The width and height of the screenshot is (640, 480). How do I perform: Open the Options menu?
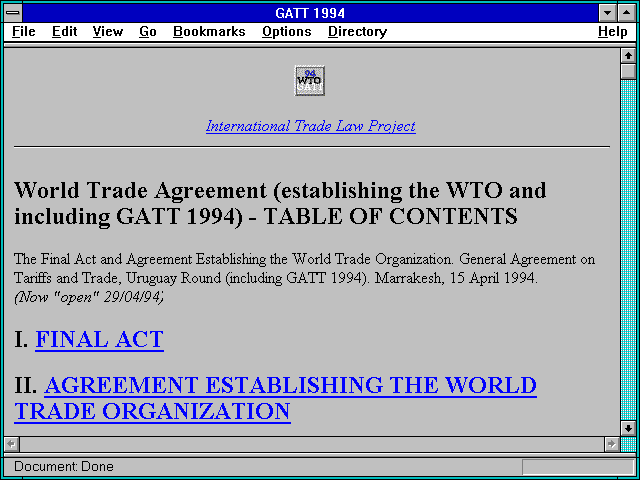coord(287,32)
